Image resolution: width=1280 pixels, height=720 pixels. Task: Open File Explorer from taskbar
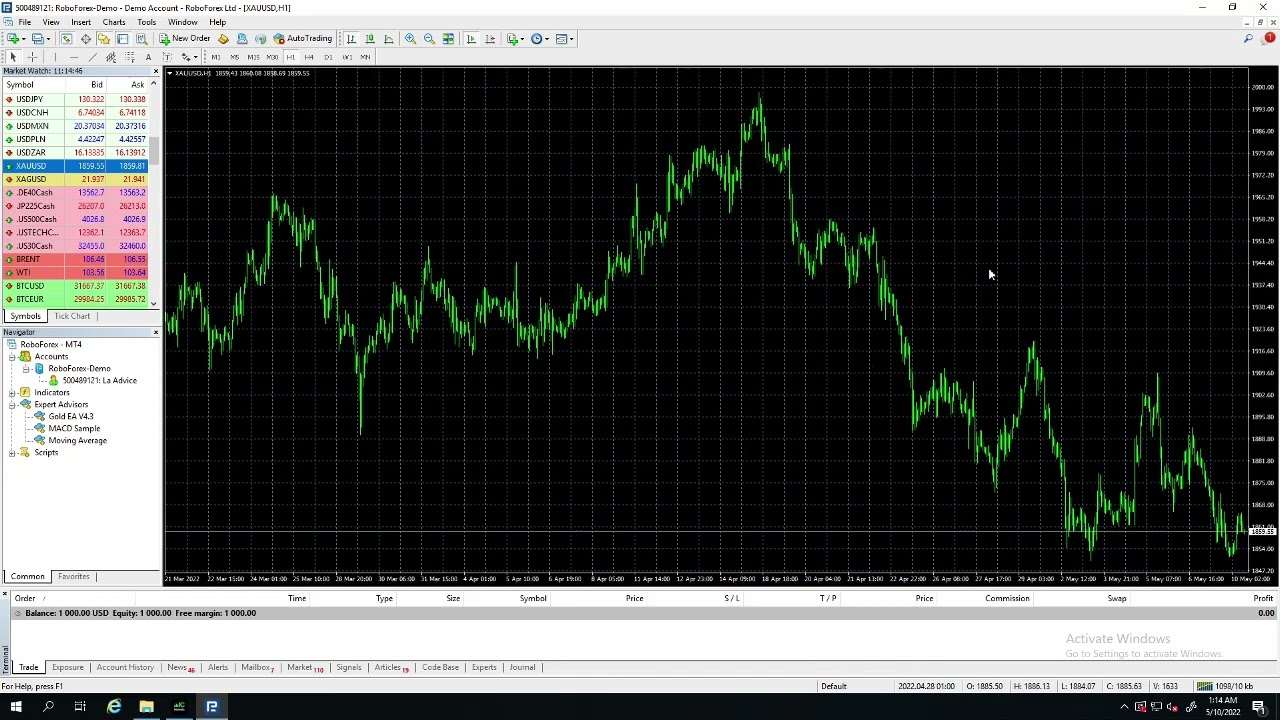click(x=146, y=707)
